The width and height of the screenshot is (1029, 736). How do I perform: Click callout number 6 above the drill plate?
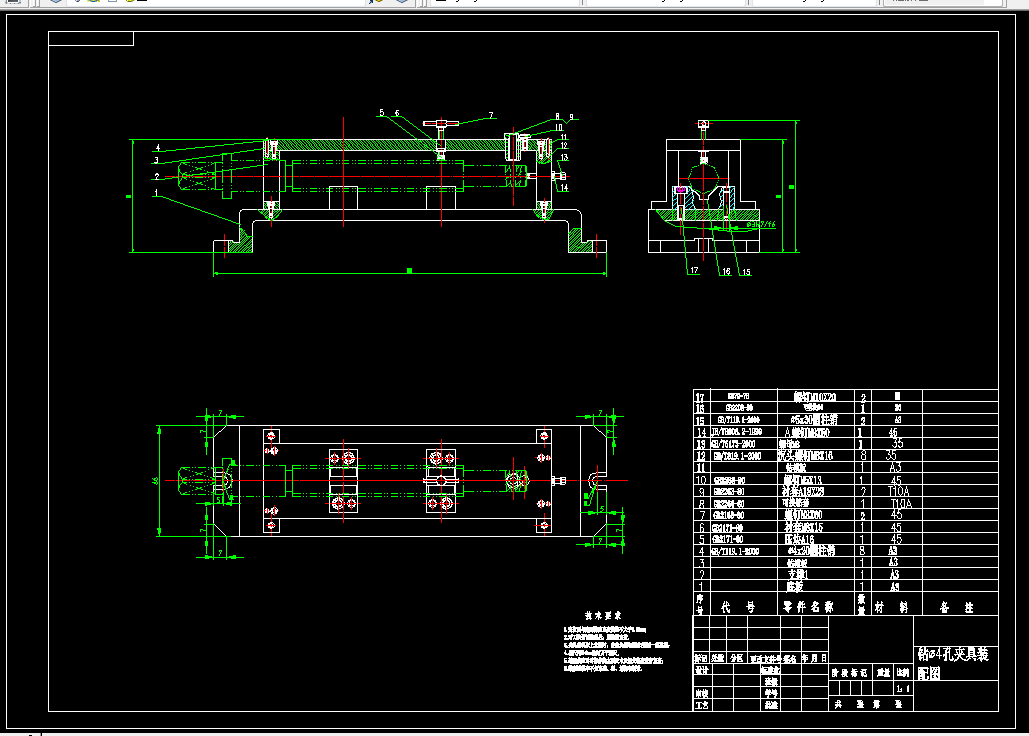[x=397, y=113]
